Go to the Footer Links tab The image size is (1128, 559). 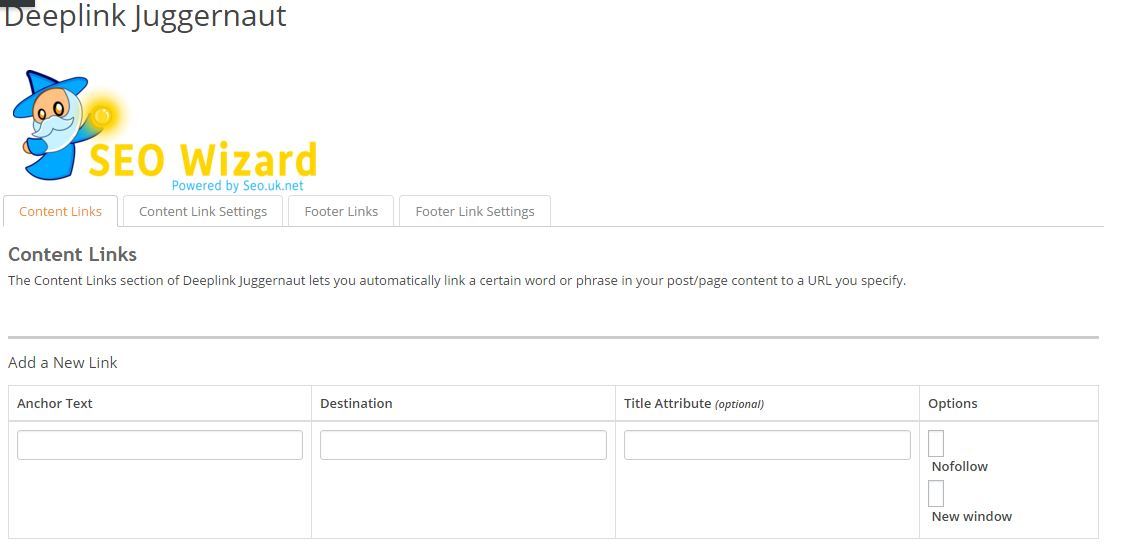point(341,211)
